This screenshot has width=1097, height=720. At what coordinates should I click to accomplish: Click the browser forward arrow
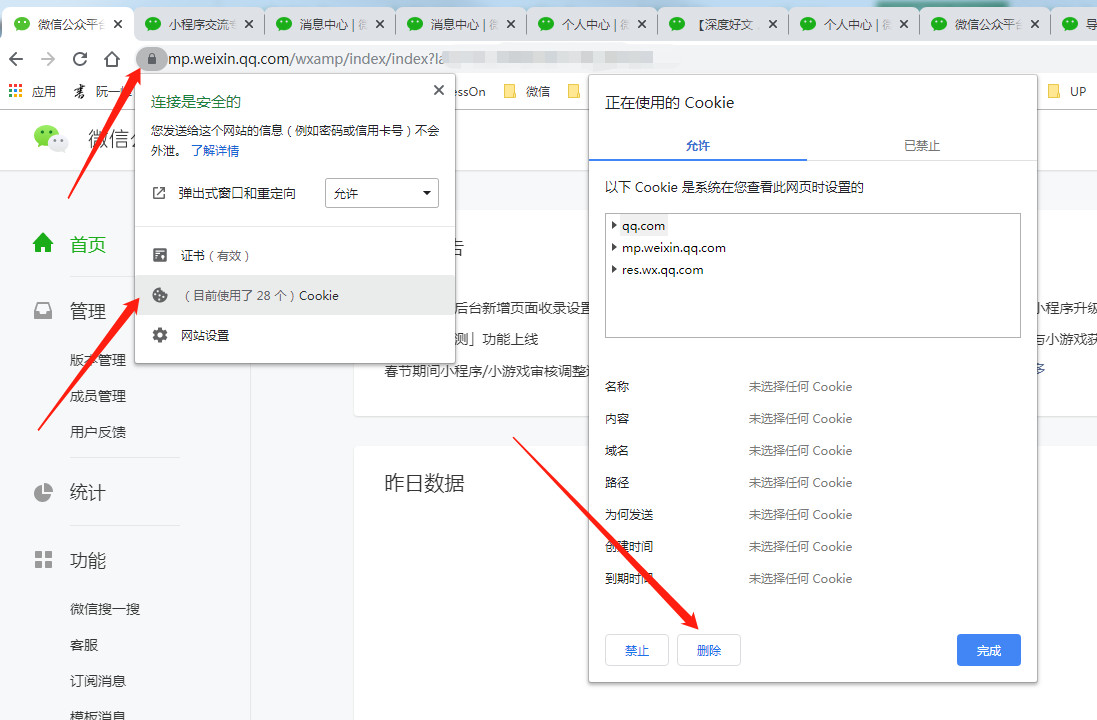(48, 59)
